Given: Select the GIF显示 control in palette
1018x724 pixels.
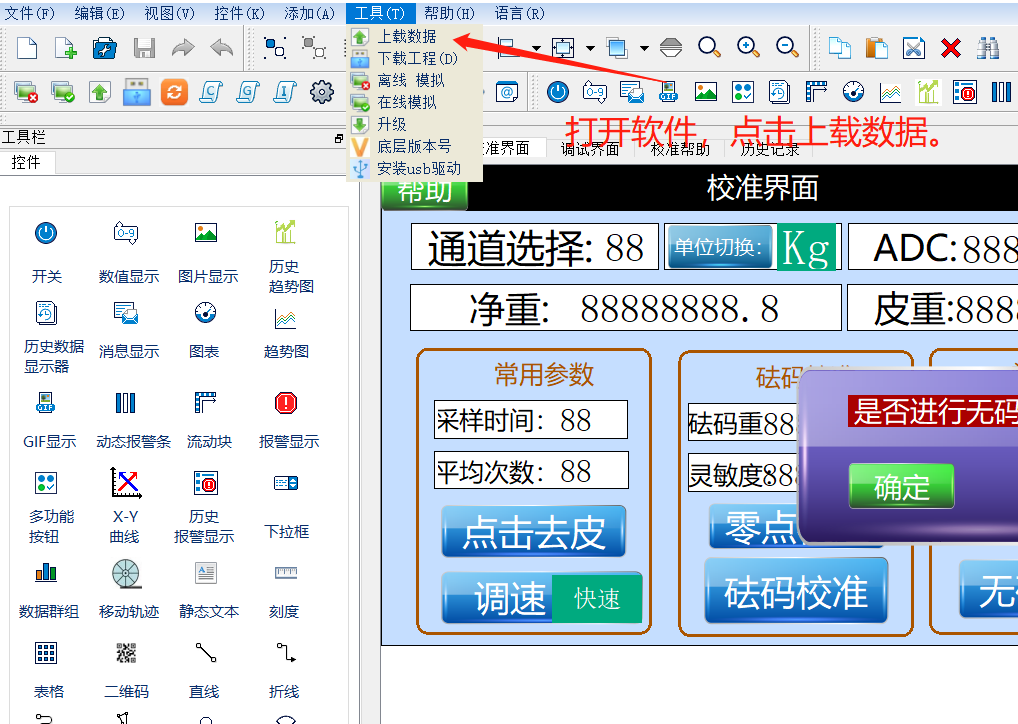Looking at the screenshot, I should pyautogui.click(x=49, y=421).
